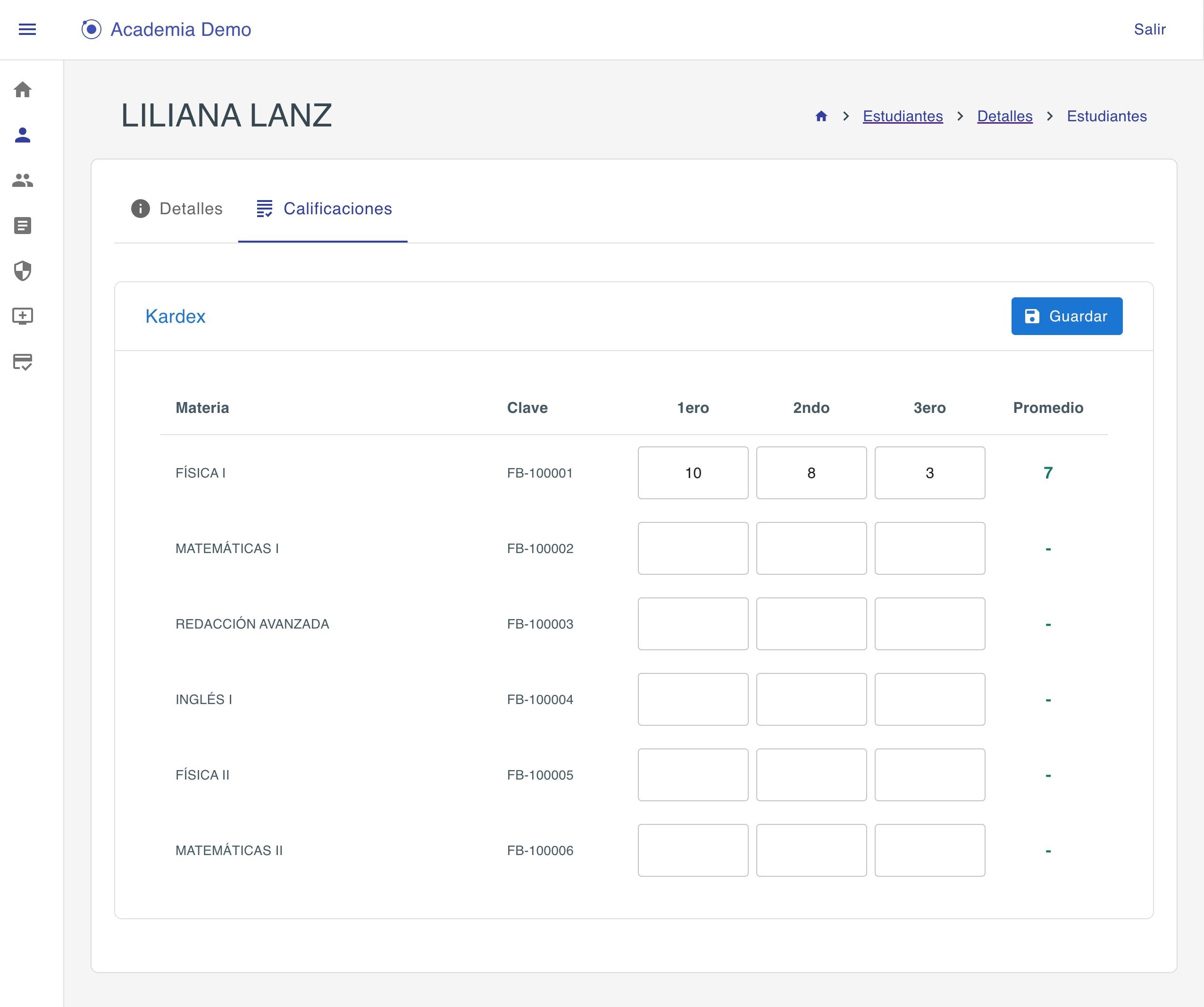Screen dimensions: 1204x1007
Task: Click the Academia Demo logo
Action: 166,29
